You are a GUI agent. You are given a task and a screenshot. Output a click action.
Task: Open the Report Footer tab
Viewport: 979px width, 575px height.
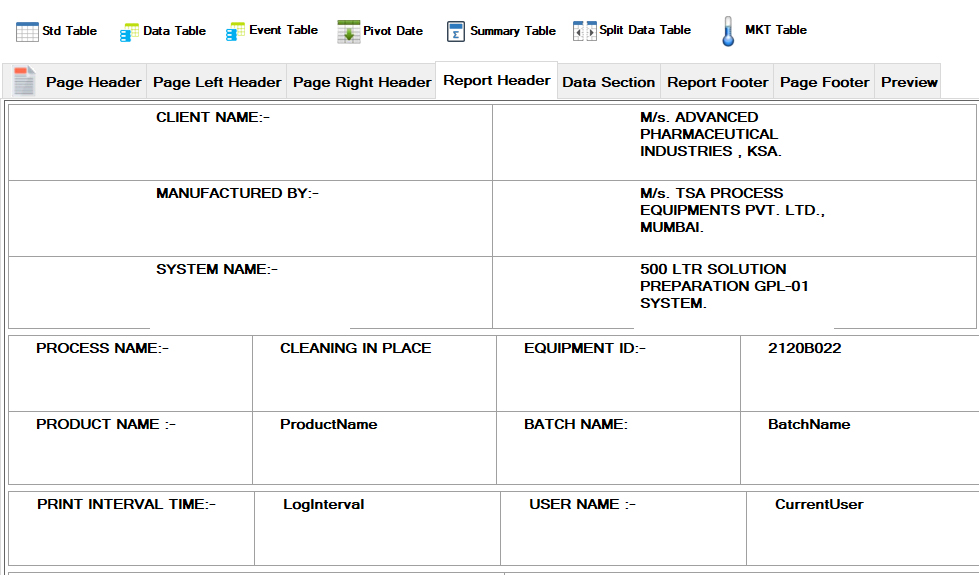tap(717, 82)
